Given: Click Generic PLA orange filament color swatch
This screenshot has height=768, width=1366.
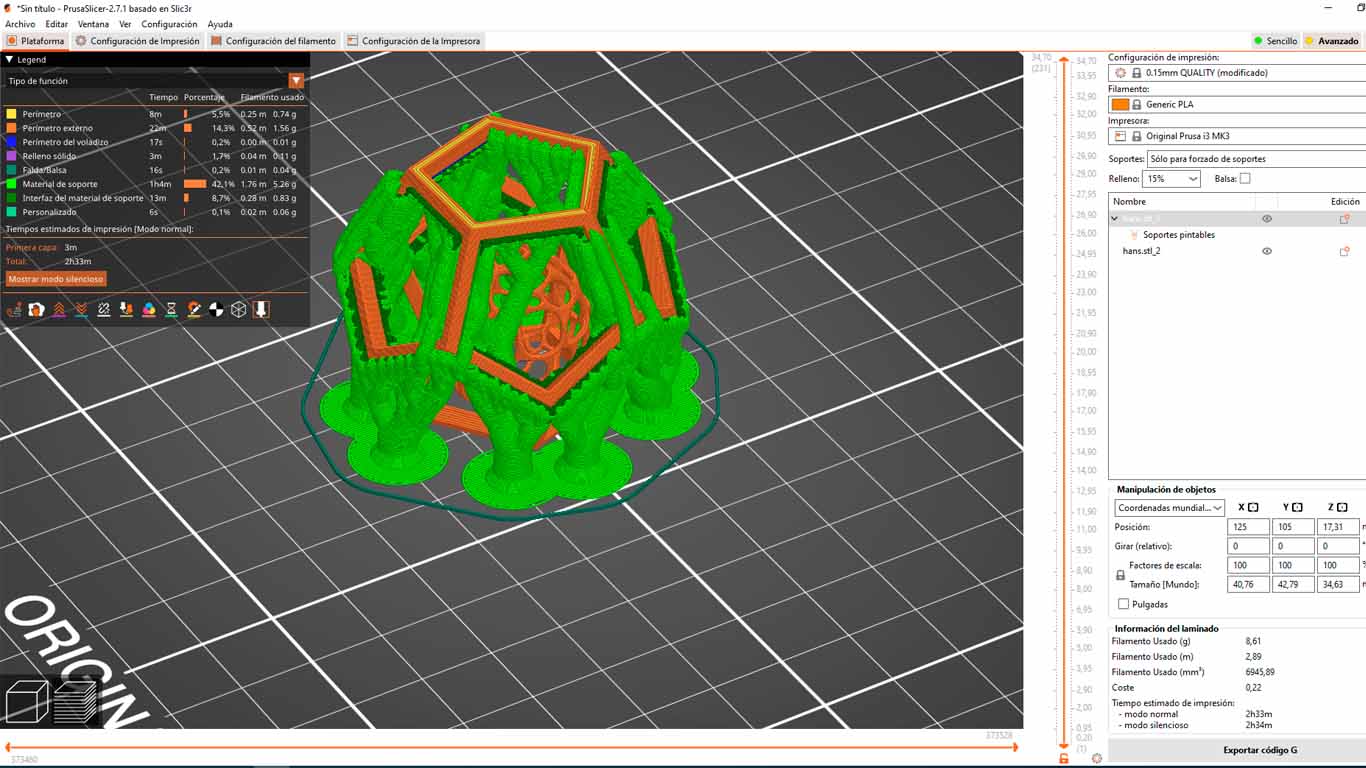Looking at the screenshot, I should 1120,104.
